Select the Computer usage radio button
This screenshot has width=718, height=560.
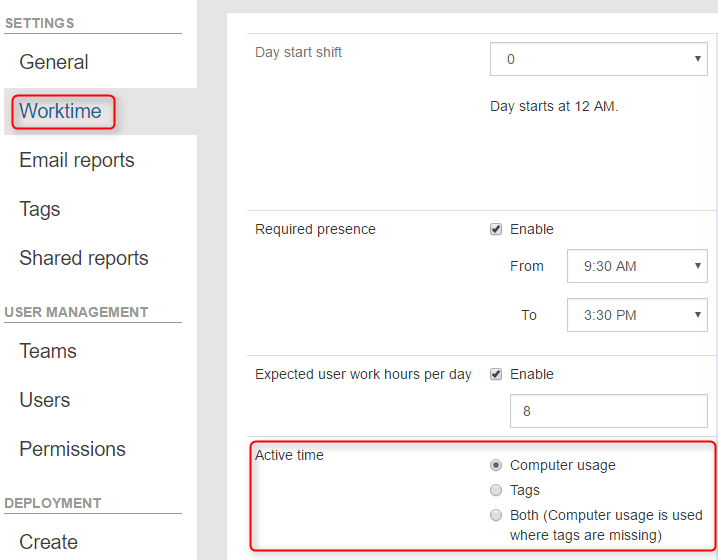click(496, 465)
